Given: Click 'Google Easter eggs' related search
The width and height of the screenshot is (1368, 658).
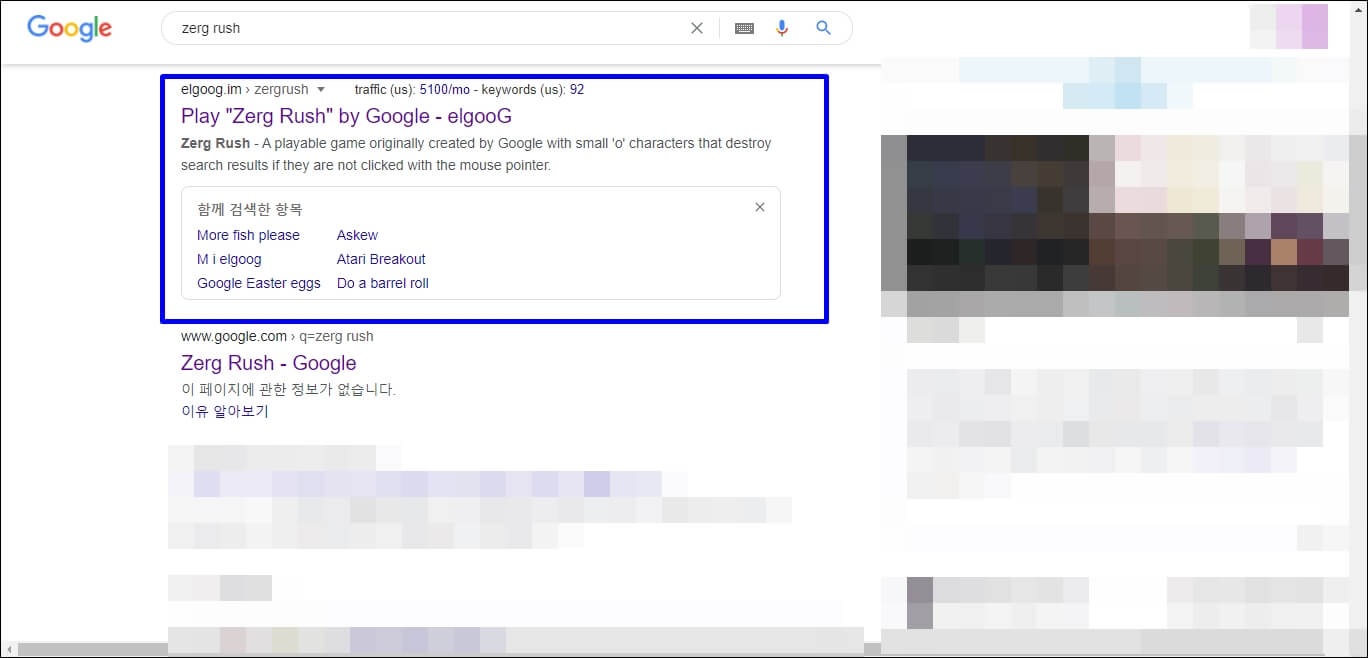Looking at the screenshot, I should click(x=259, y=283).
